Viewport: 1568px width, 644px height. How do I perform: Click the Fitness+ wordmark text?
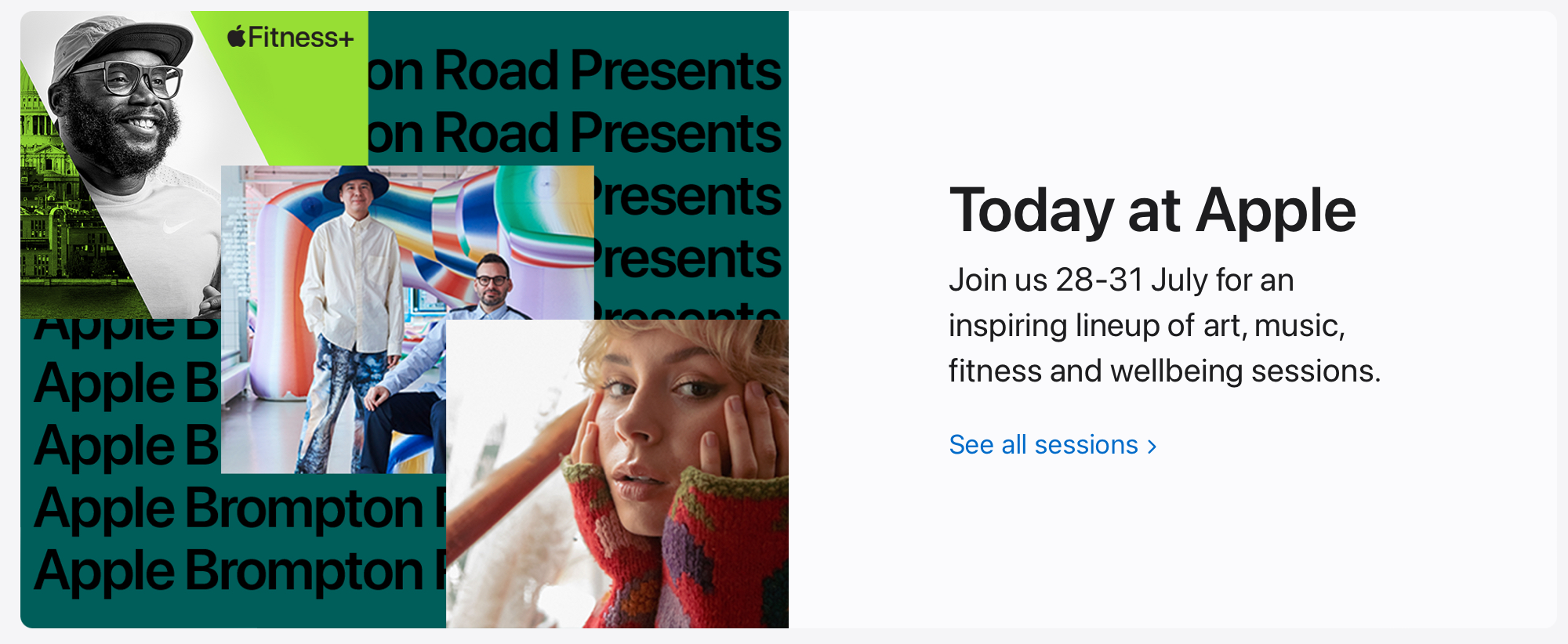click(301, 38)
